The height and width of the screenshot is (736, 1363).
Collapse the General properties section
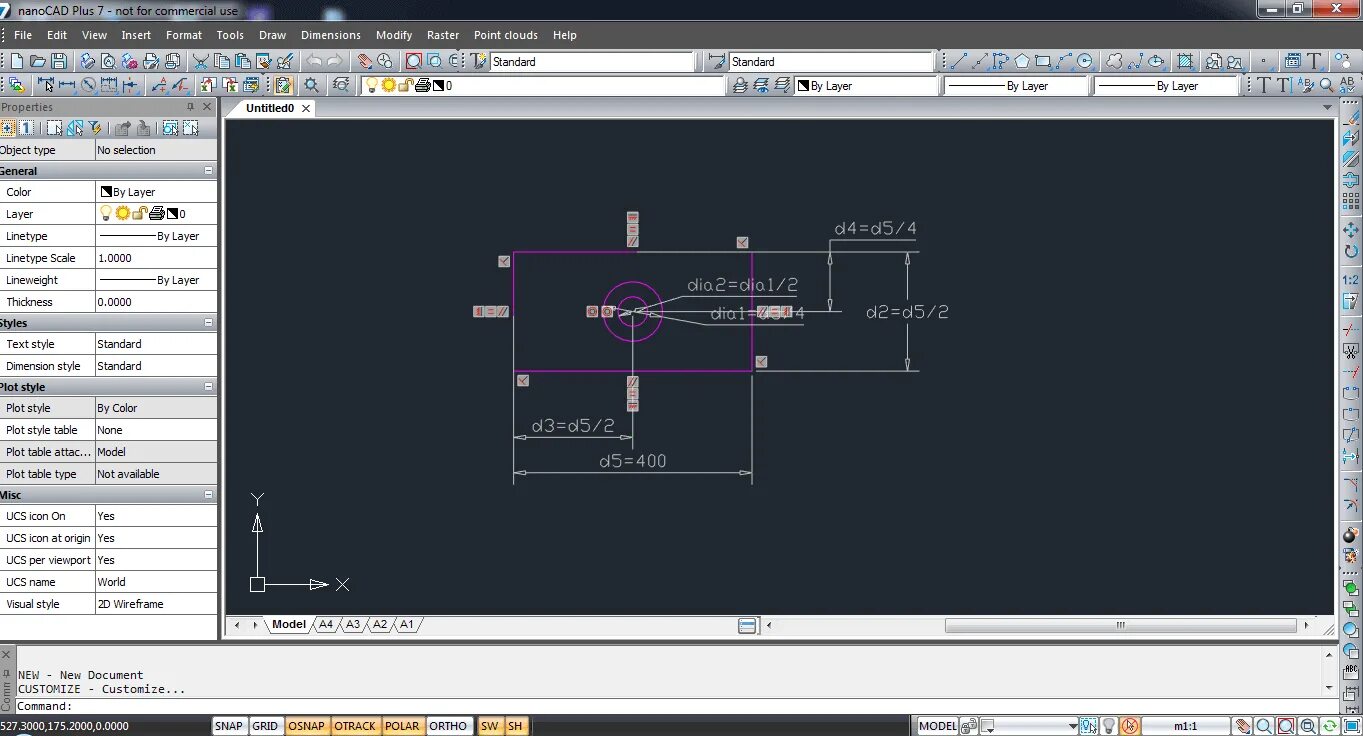point(208,171)
